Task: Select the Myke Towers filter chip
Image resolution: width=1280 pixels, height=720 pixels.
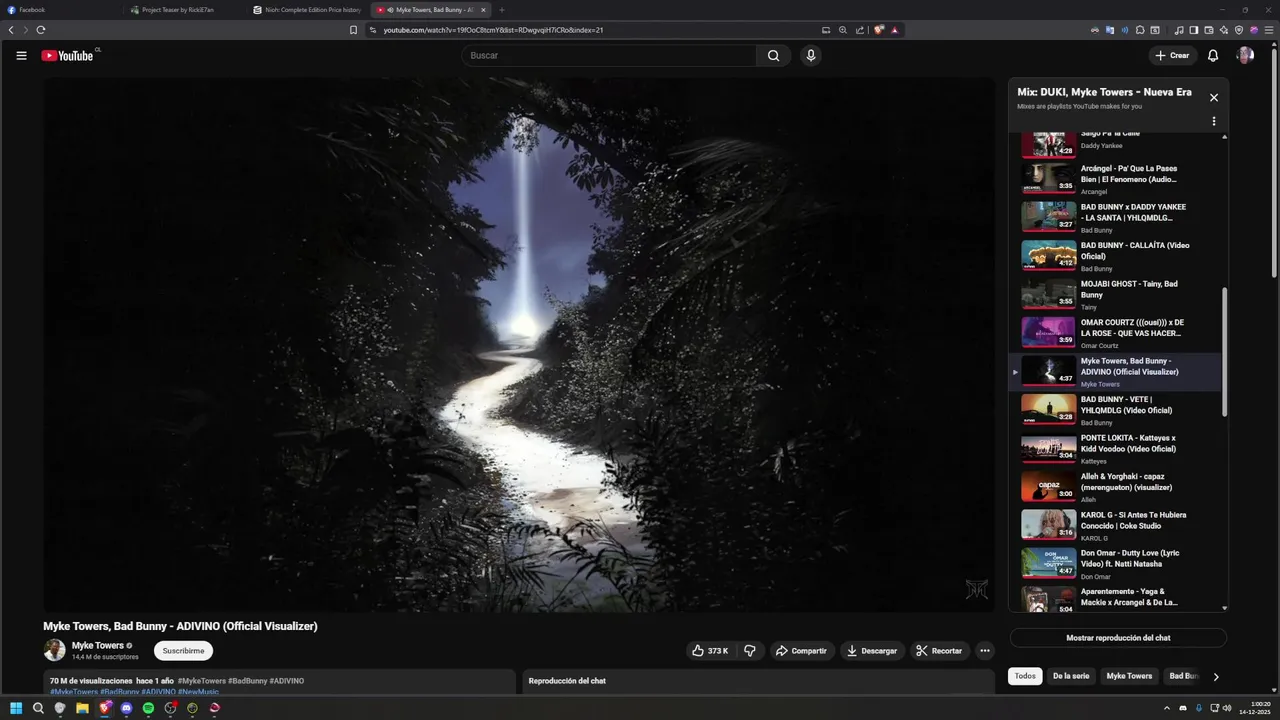Action: pyautogui.click(x=1129, y=676)
